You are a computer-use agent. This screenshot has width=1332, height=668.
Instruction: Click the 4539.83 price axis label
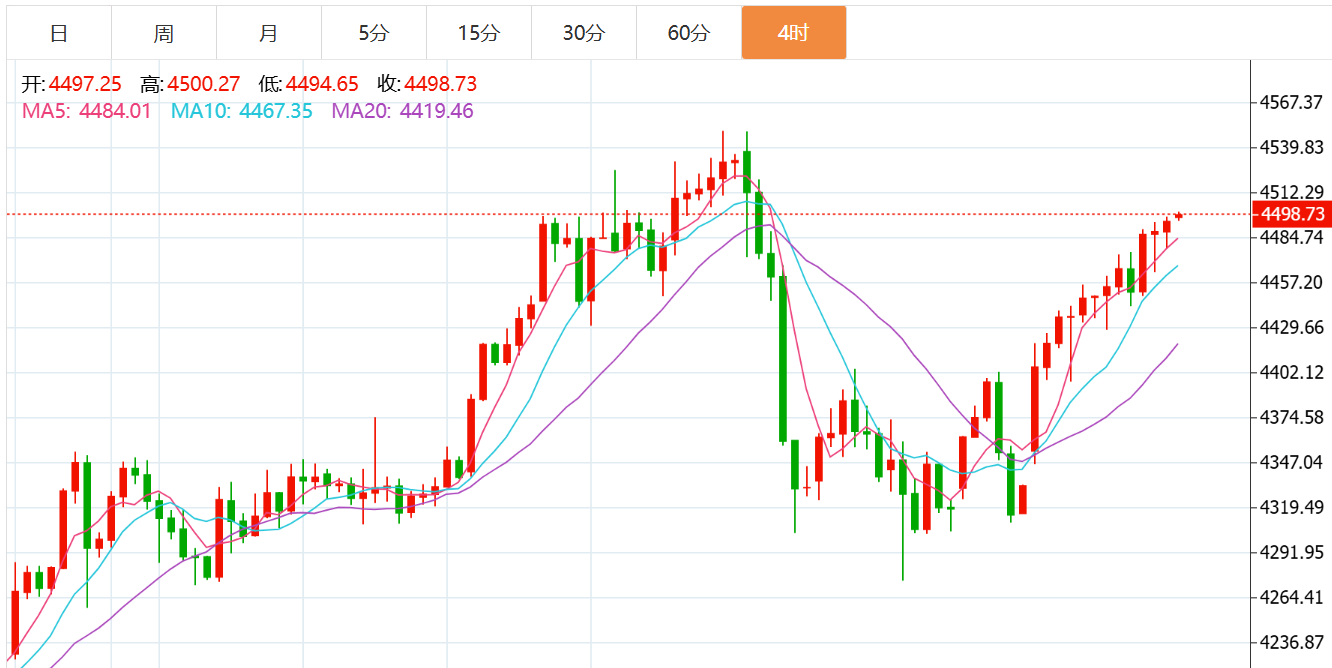coord(1292,147)
